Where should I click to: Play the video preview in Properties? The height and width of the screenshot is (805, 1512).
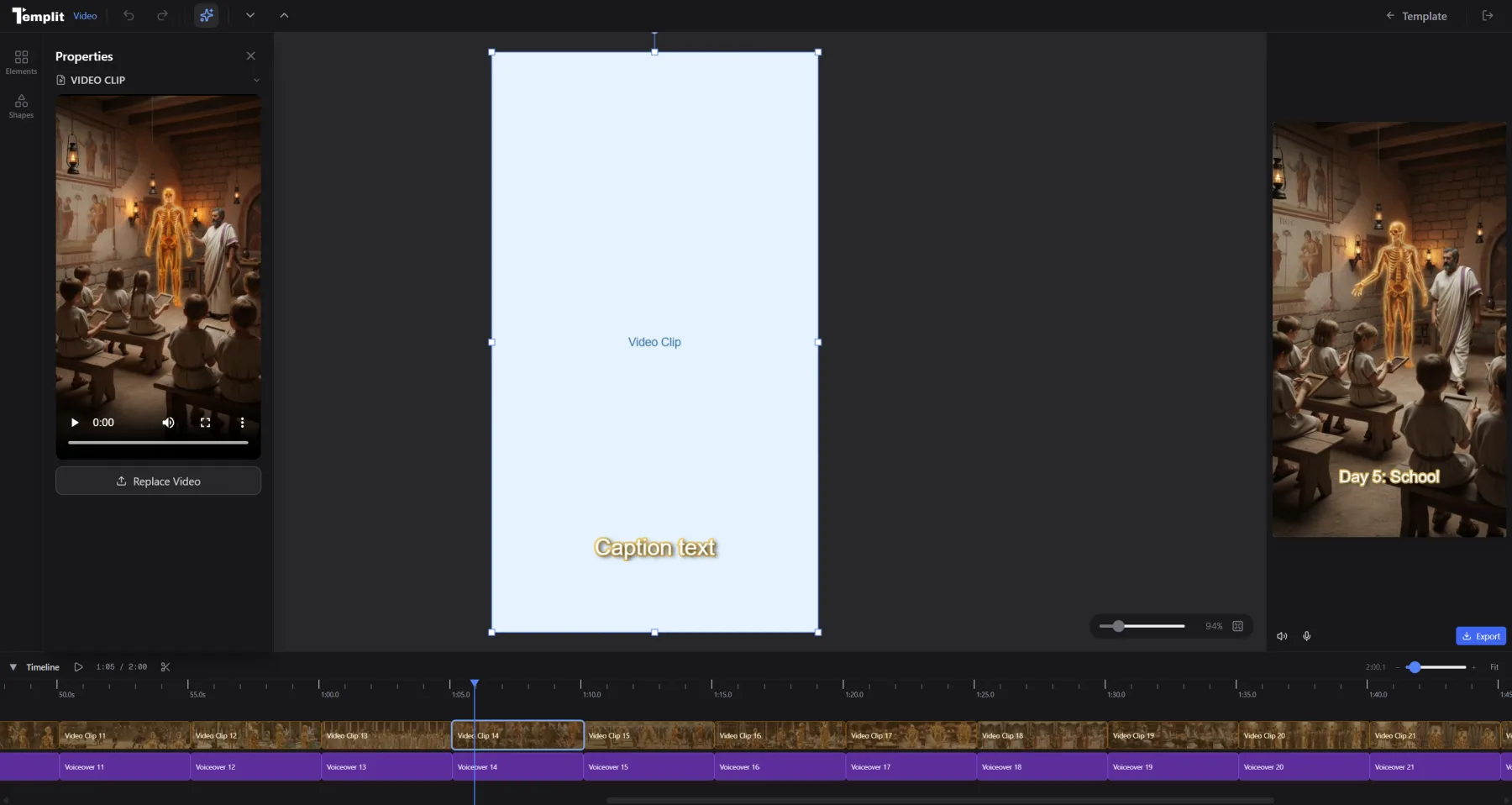click(x=75, y=423)
